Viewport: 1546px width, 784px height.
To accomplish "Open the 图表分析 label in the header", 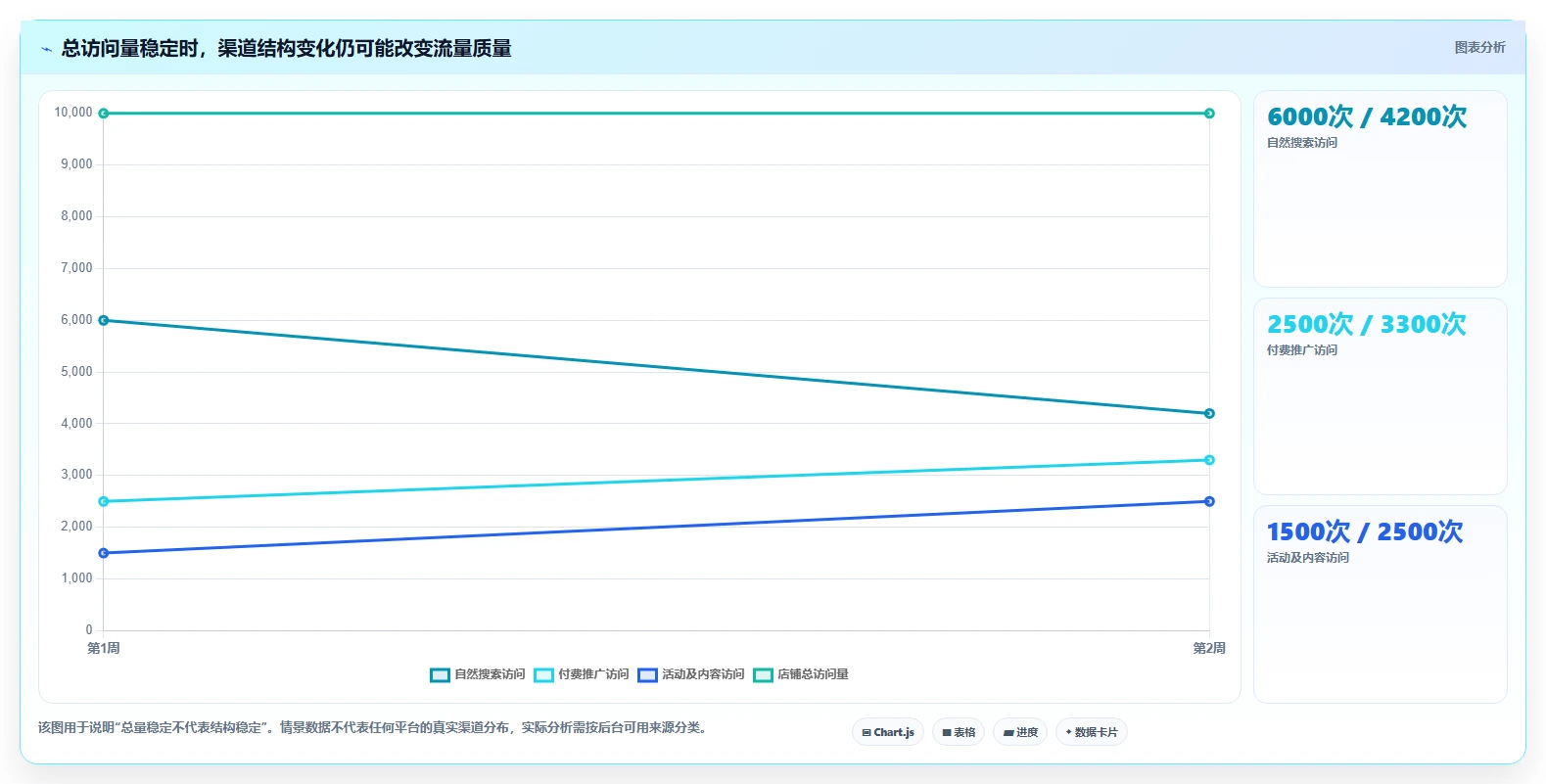I will [1479, 47].
